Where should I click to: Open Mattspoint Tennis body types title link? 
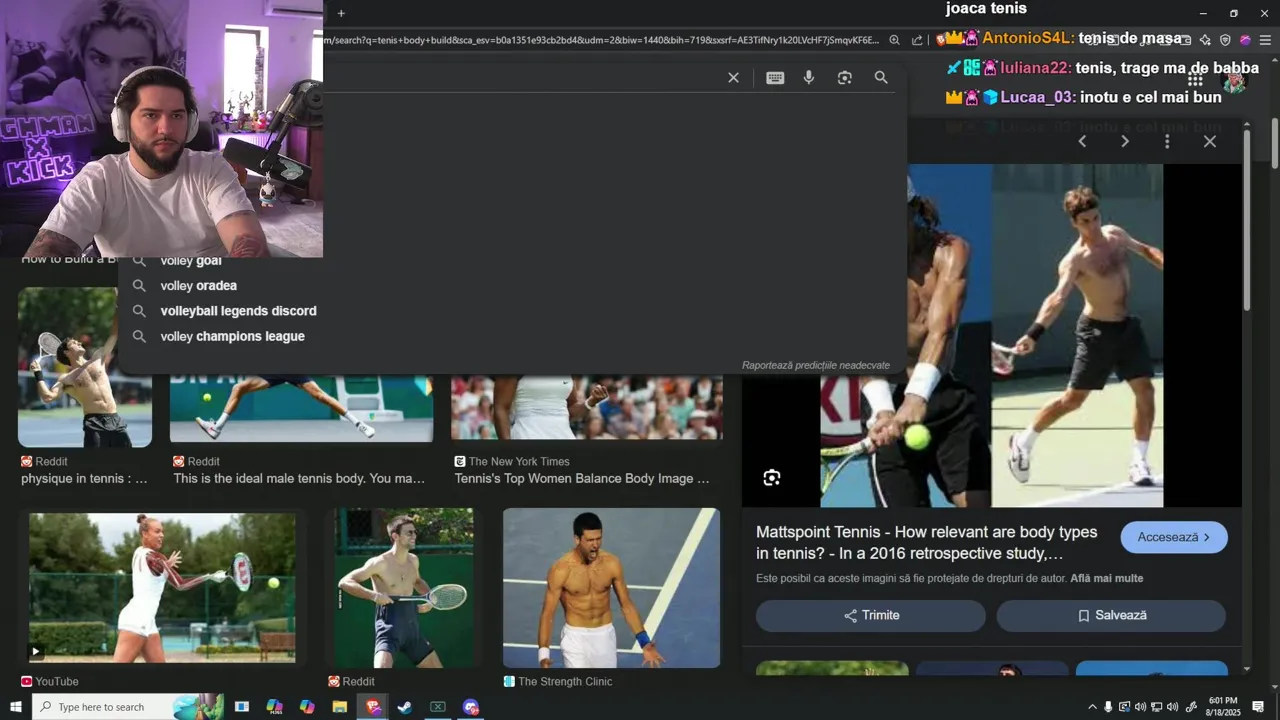(x=927, y=543)
